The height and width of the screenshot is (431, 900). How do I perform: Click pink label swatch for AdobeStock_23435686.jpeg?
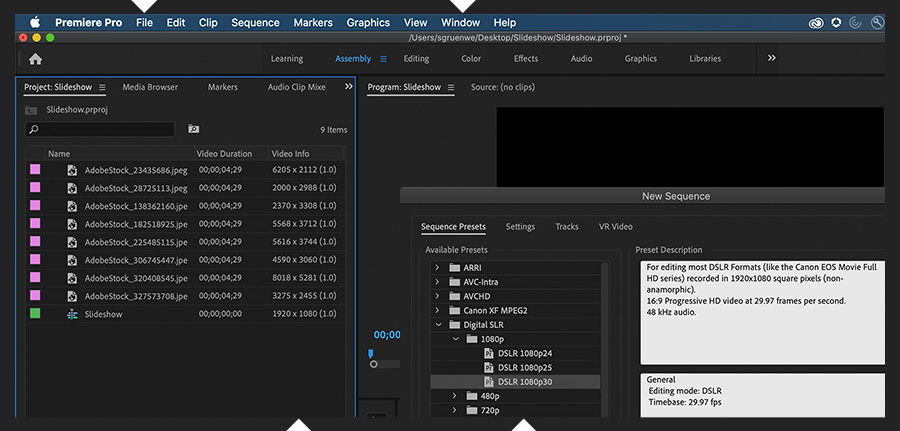(35, 170)
